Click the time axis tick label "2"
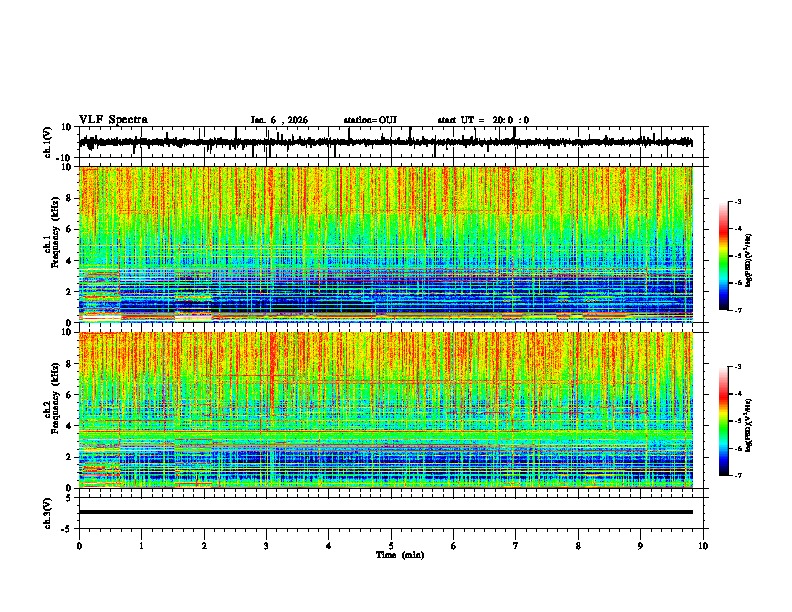 [x=204, y=546]
